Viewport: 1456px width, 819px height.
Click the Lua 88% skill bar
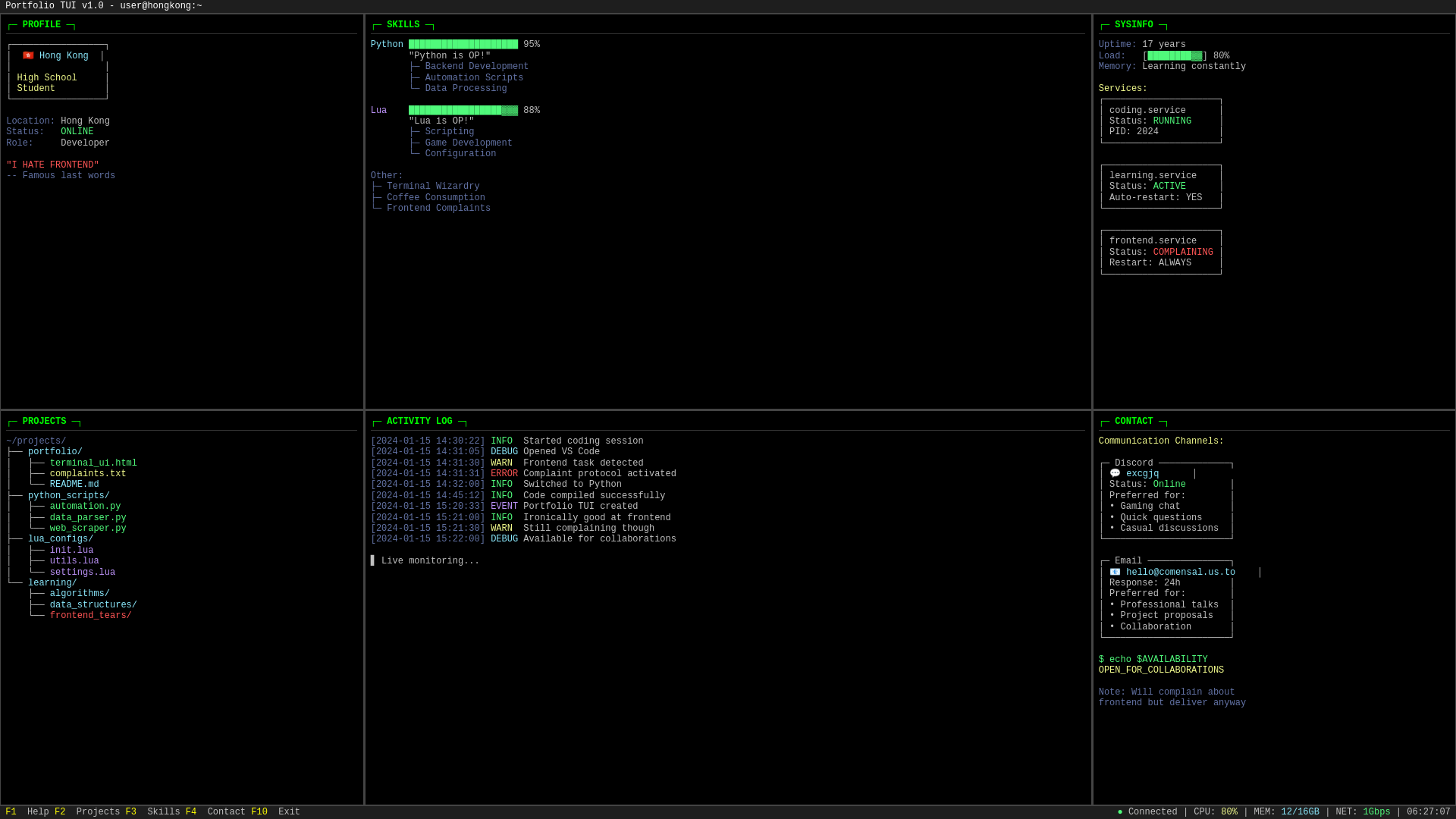coord(463,111)
